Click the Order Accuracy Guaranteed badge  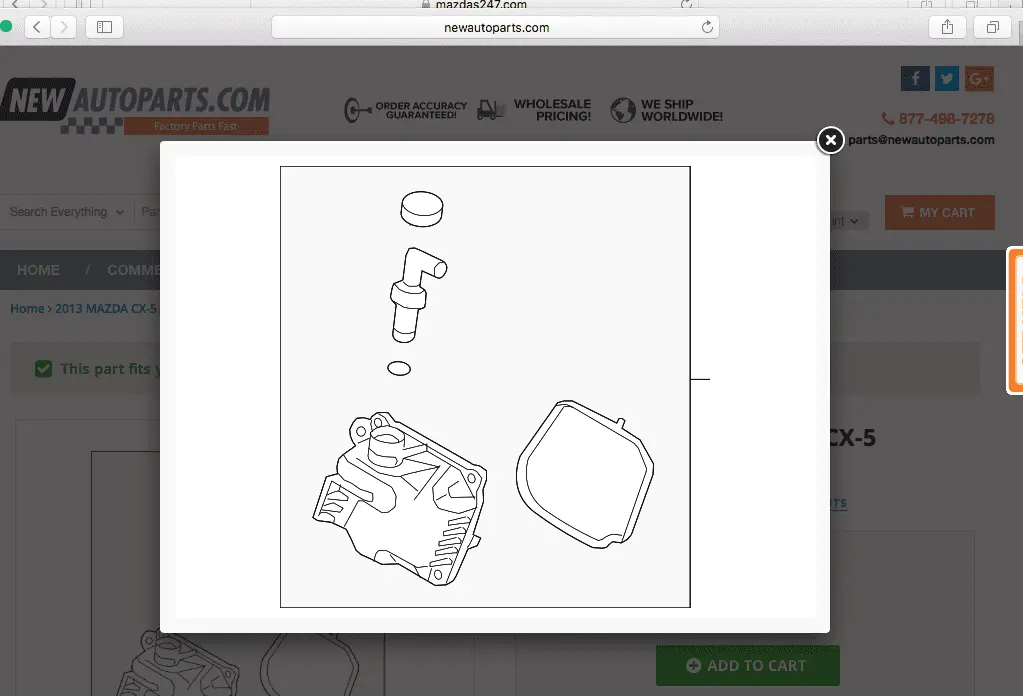[405, 110]
